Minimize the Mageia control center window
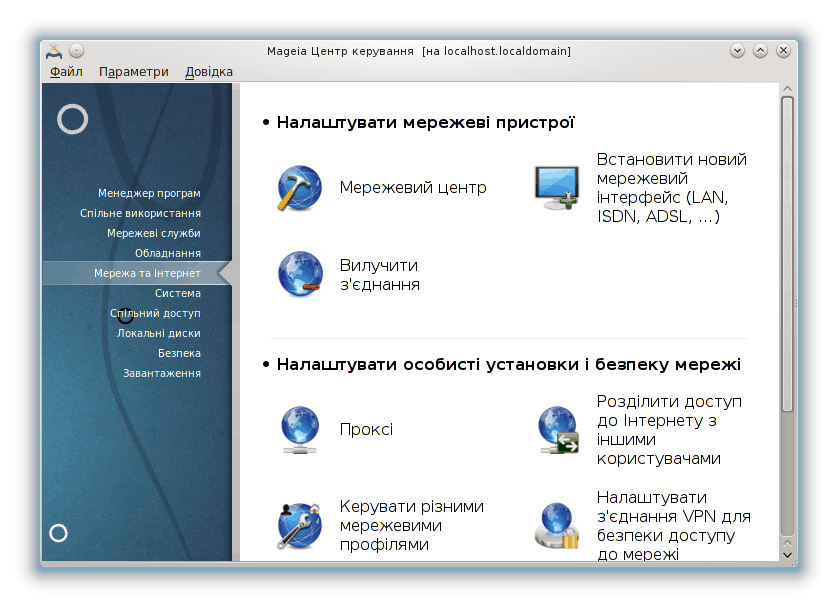 point(738,51)
